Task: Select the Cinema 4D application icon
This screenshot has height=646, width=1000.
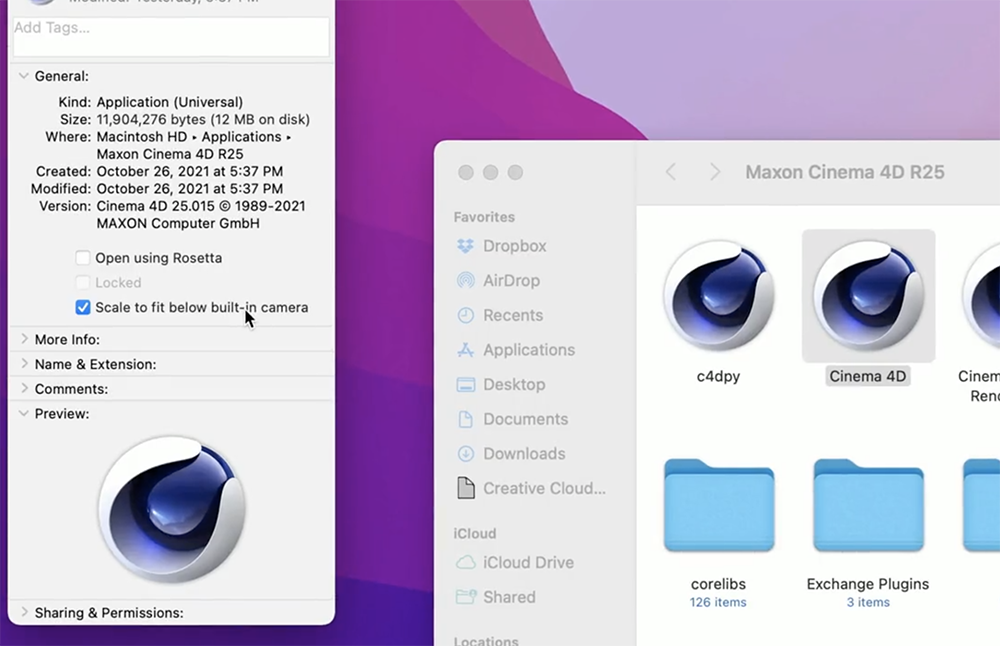Action: click(868, 295)
